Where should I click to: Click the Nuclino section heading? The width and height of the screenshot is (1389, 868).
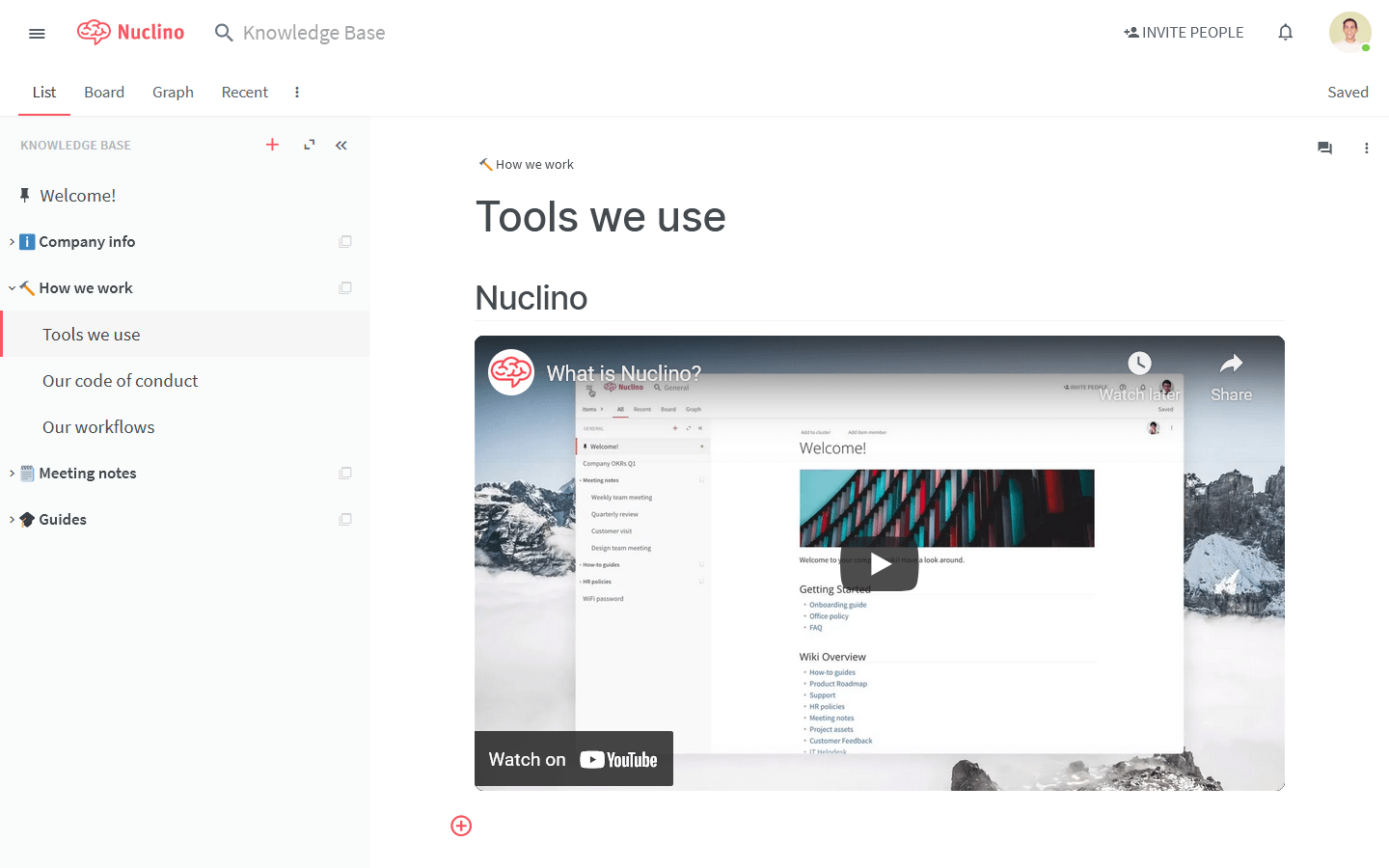[531, 298]
